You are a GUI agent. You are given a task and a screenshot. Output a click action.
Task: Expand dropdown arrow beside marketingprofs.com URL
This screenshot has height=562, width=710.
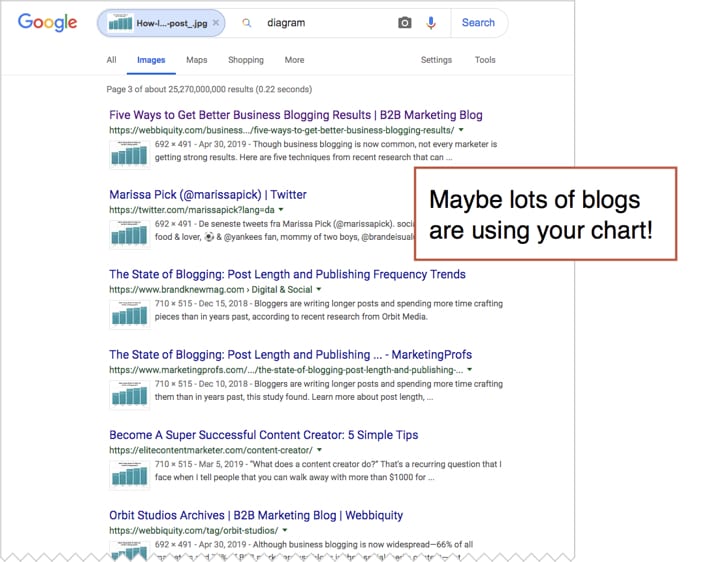point(470,370)
